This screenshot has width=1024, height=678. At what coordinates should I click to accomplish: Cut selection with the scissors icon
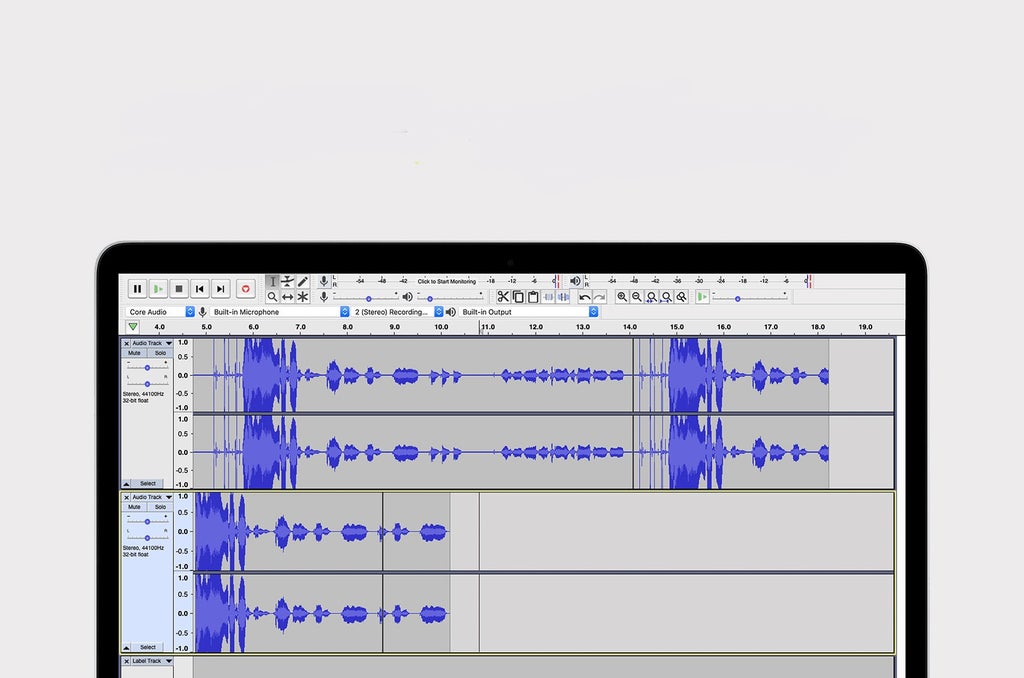(x=503, y=297)
